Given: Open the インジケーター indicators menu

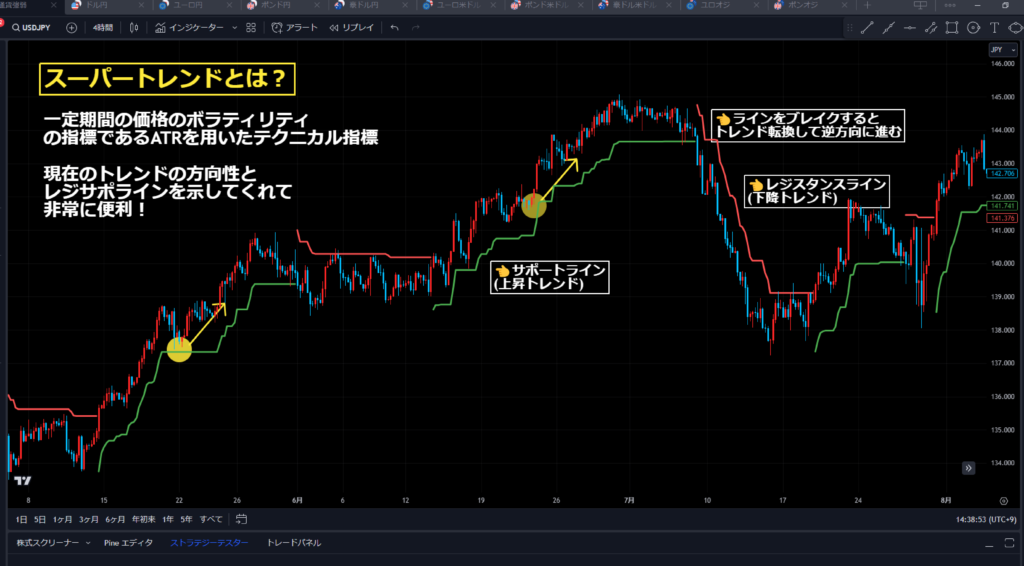Looking at the screenshot, I should tap(192, 28).
